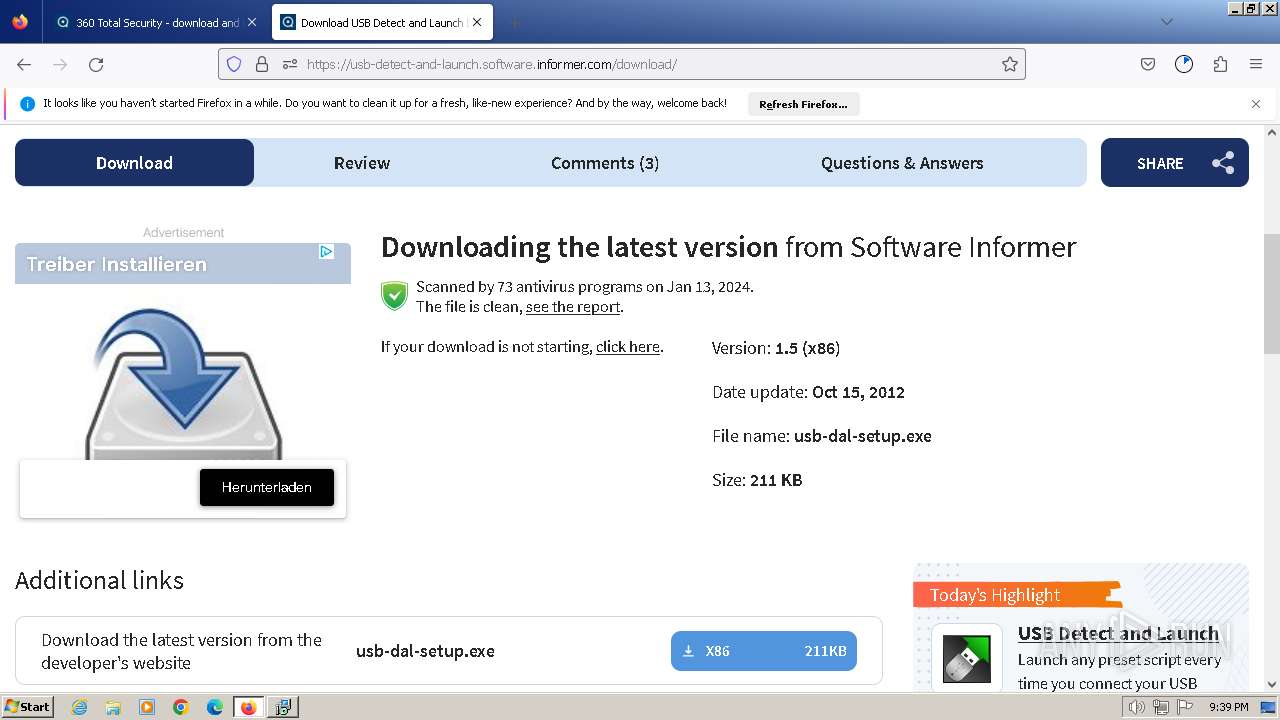Open the Download page tab
The height and width of the screenshot is (720, 1280).
click(x=134, y=163)
